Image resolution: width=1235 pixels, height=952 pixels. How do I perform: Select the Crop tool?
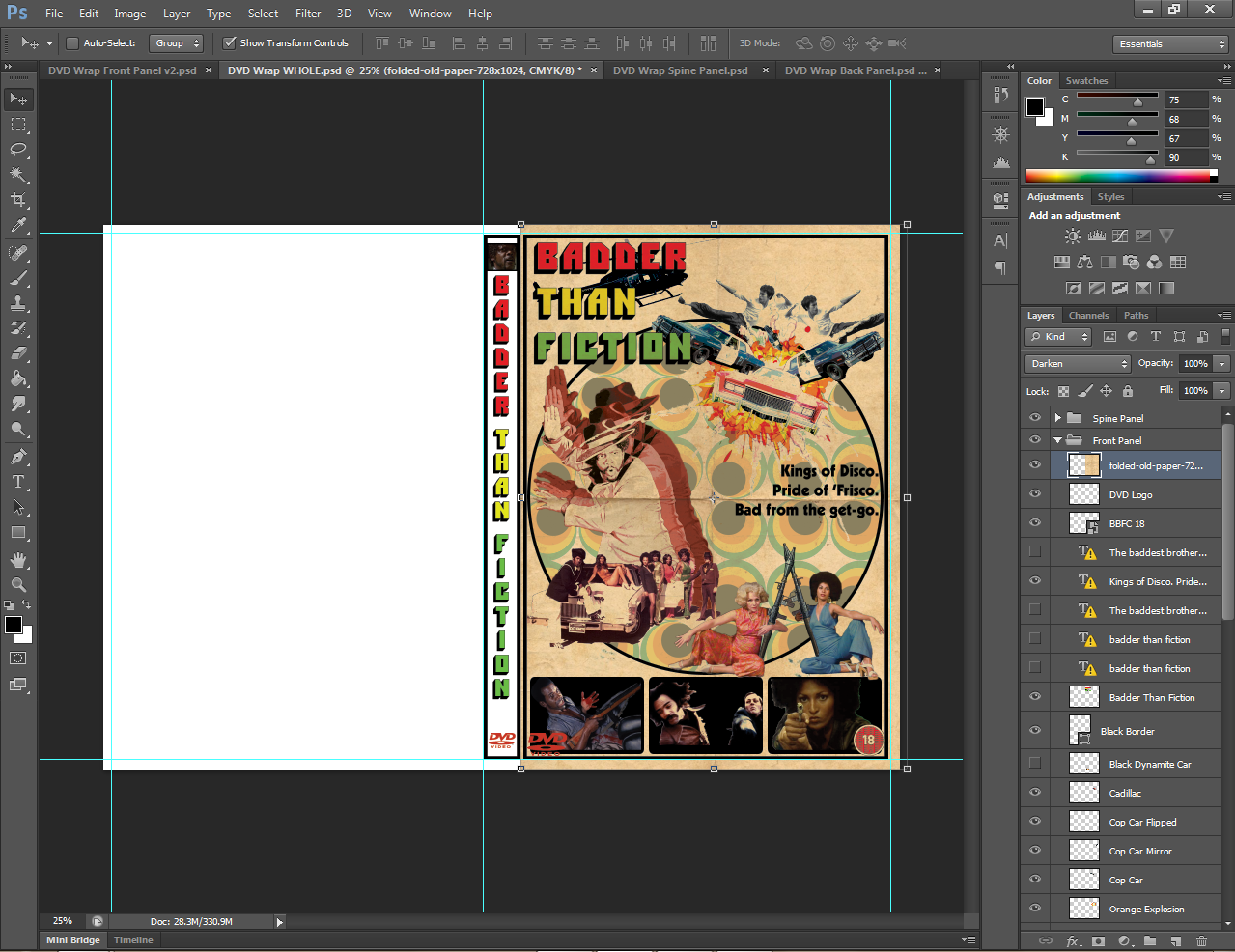18,200
